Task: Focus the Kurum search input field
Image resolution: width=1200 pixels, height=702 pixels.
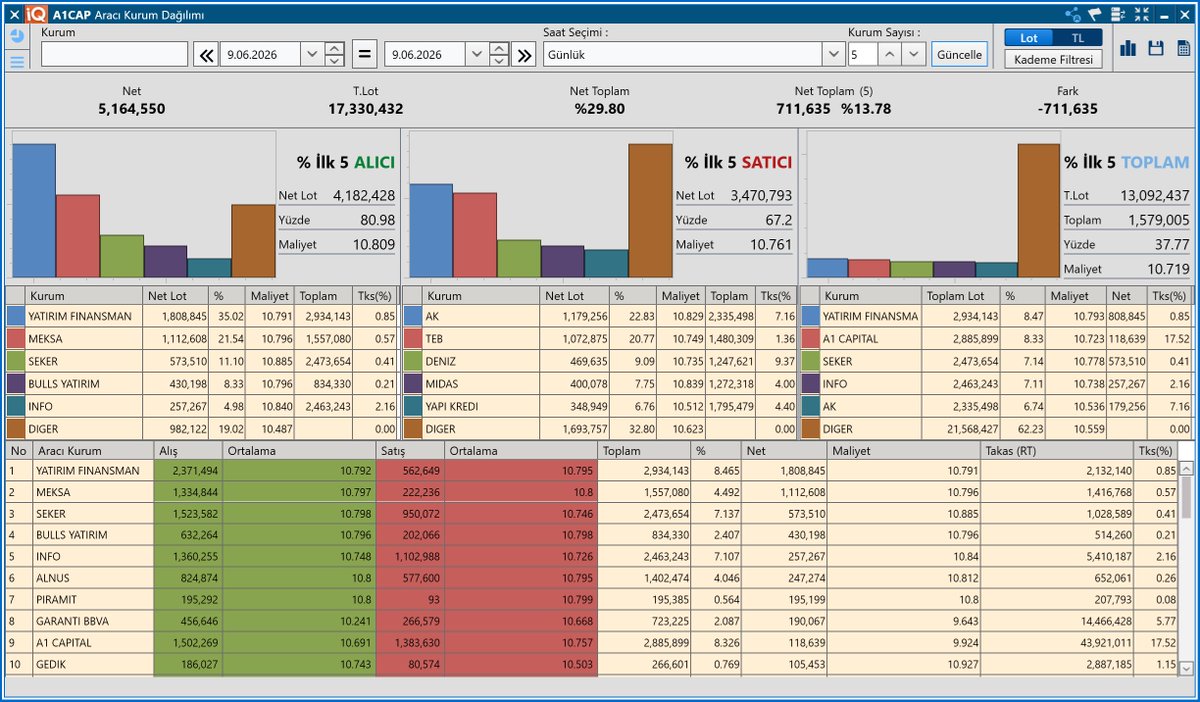Action: (114, 55)
